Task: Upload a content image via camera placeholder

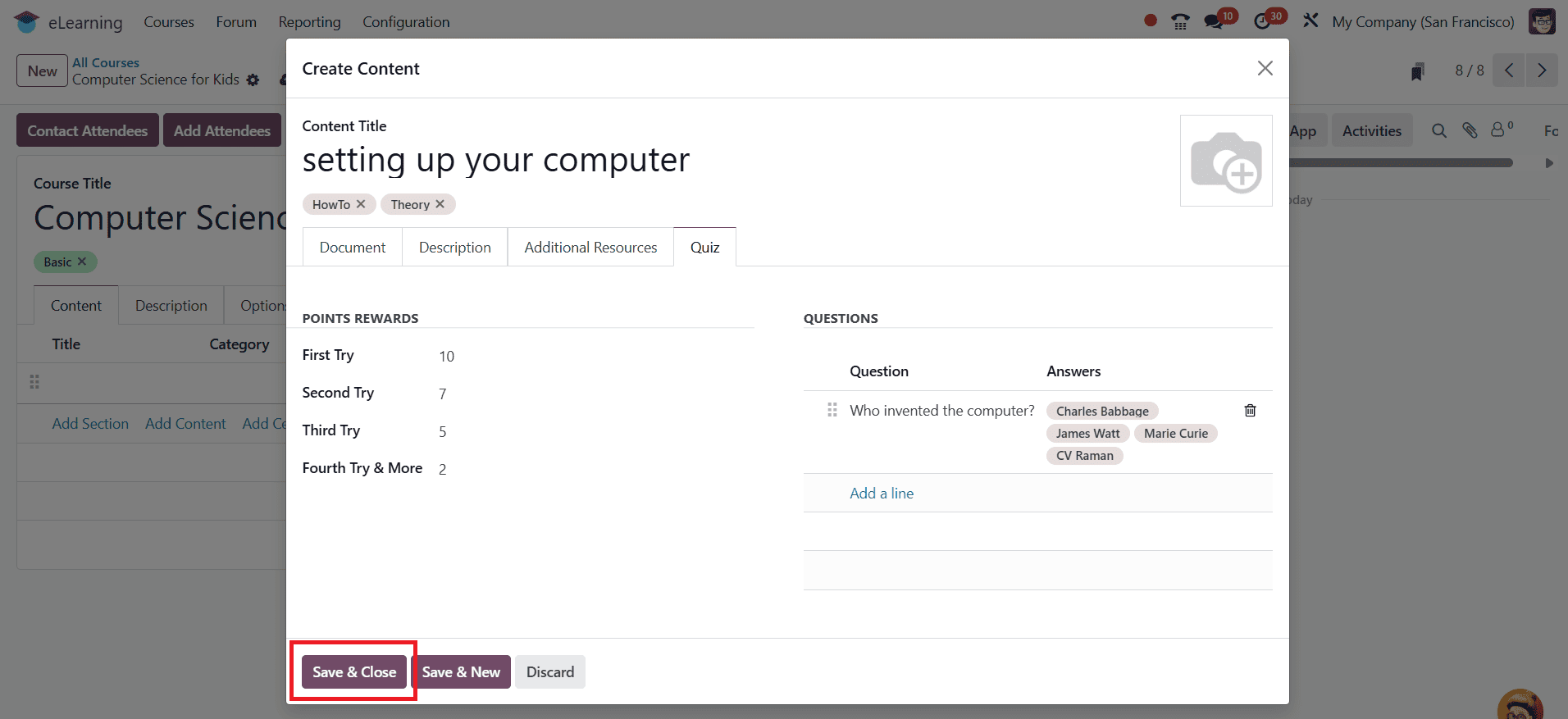Action: (x=1226, y=161)
